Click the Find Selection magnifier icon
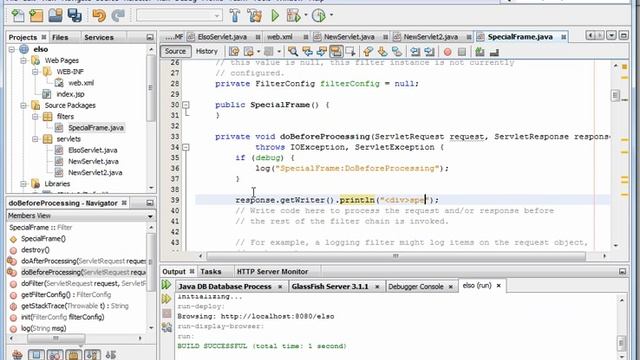The image size is (640, 360). pyautogui.click(x=293, y=51)
